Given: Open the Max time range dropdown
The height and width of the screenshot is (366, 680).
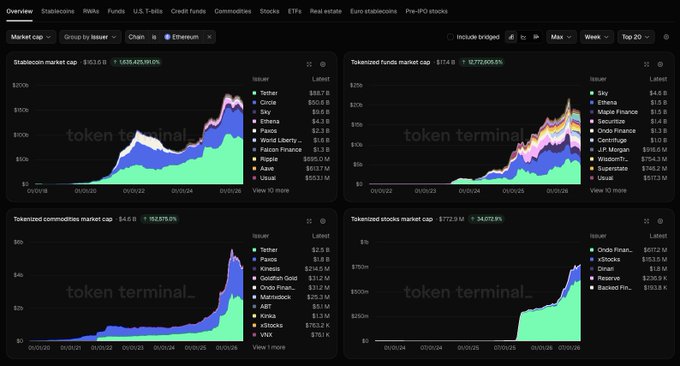Looking at the screenshot, I should tap(562, 37).
